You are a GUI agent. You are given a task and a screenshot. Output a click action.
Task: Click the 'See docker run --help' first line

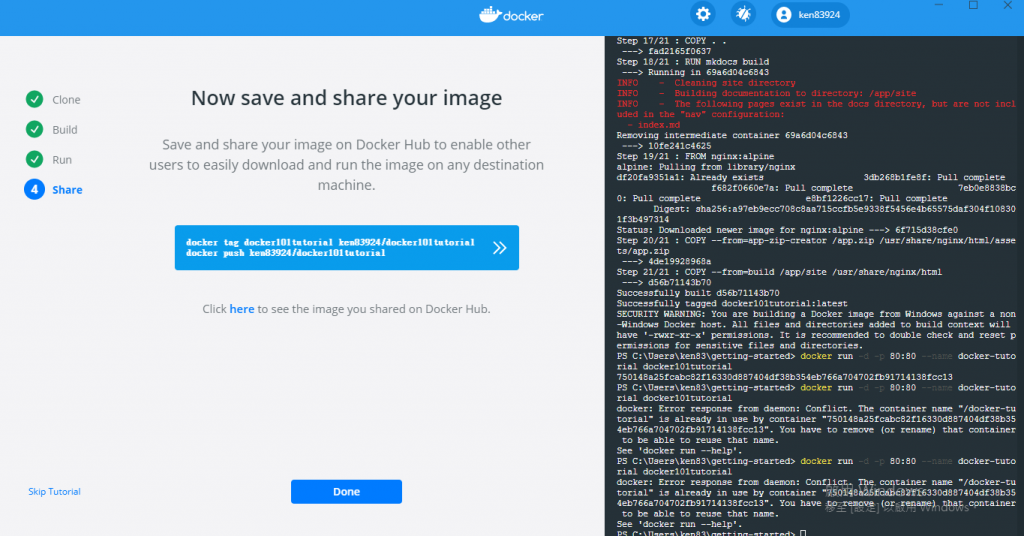[679, 450]
